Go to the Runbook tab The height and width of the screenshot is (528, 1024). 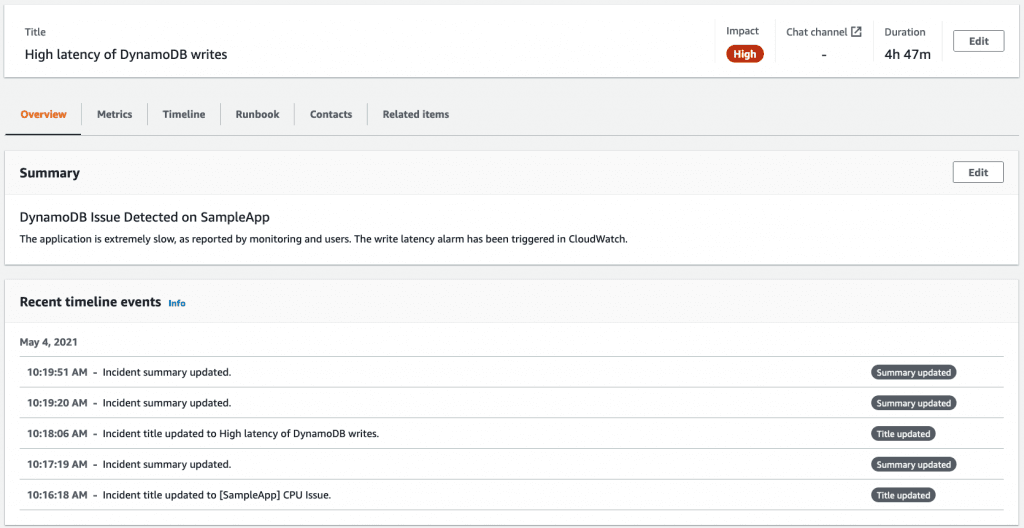(257, 114)
